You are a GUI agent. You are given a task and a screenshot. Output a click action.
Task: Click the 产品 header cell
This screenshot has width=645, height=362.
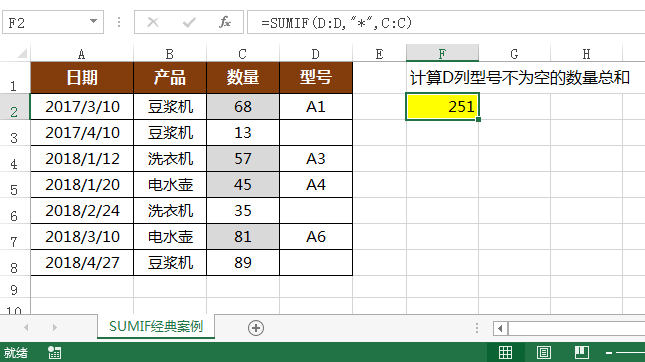169,78
